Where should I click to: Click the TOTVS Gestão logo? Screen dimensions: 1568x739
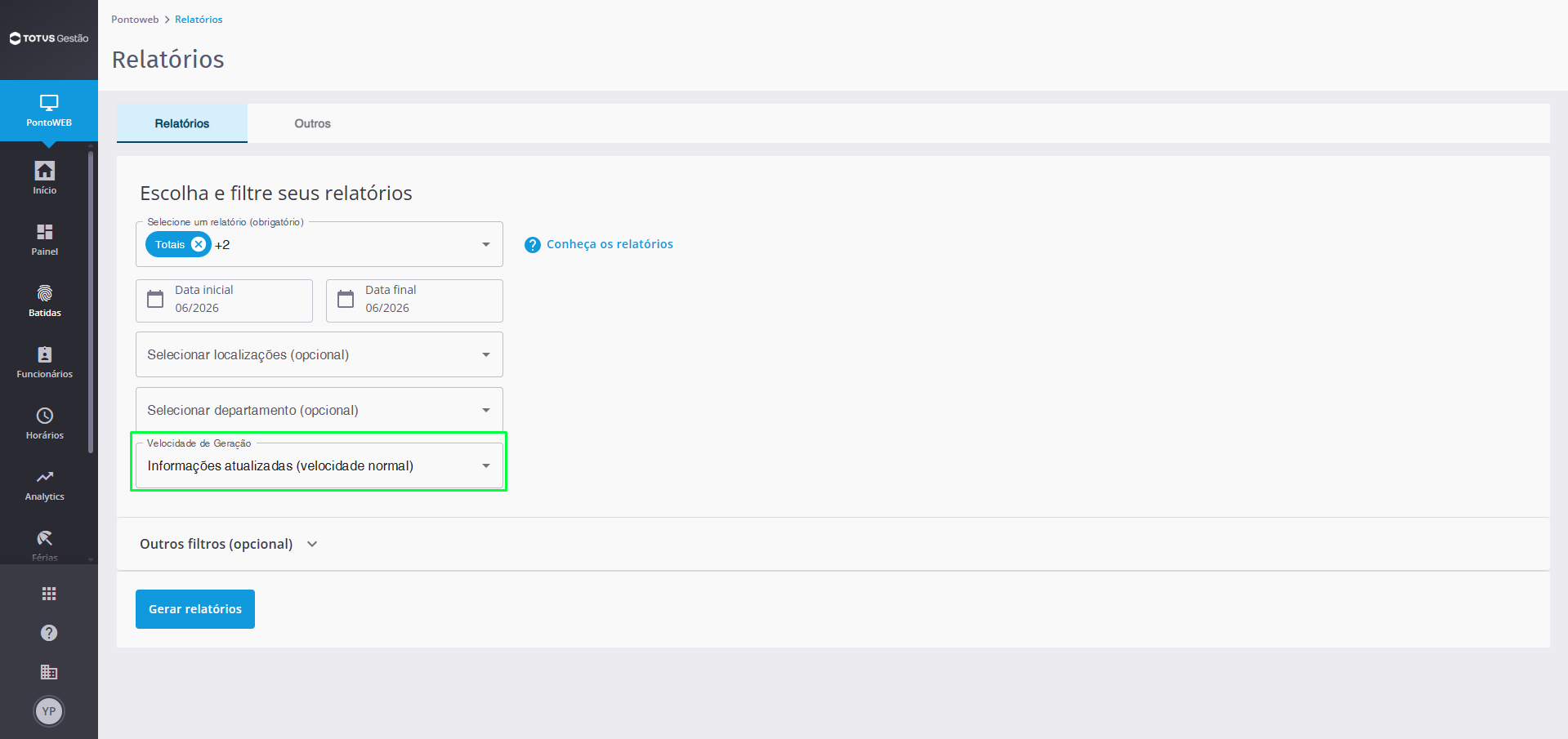point(49,38)
